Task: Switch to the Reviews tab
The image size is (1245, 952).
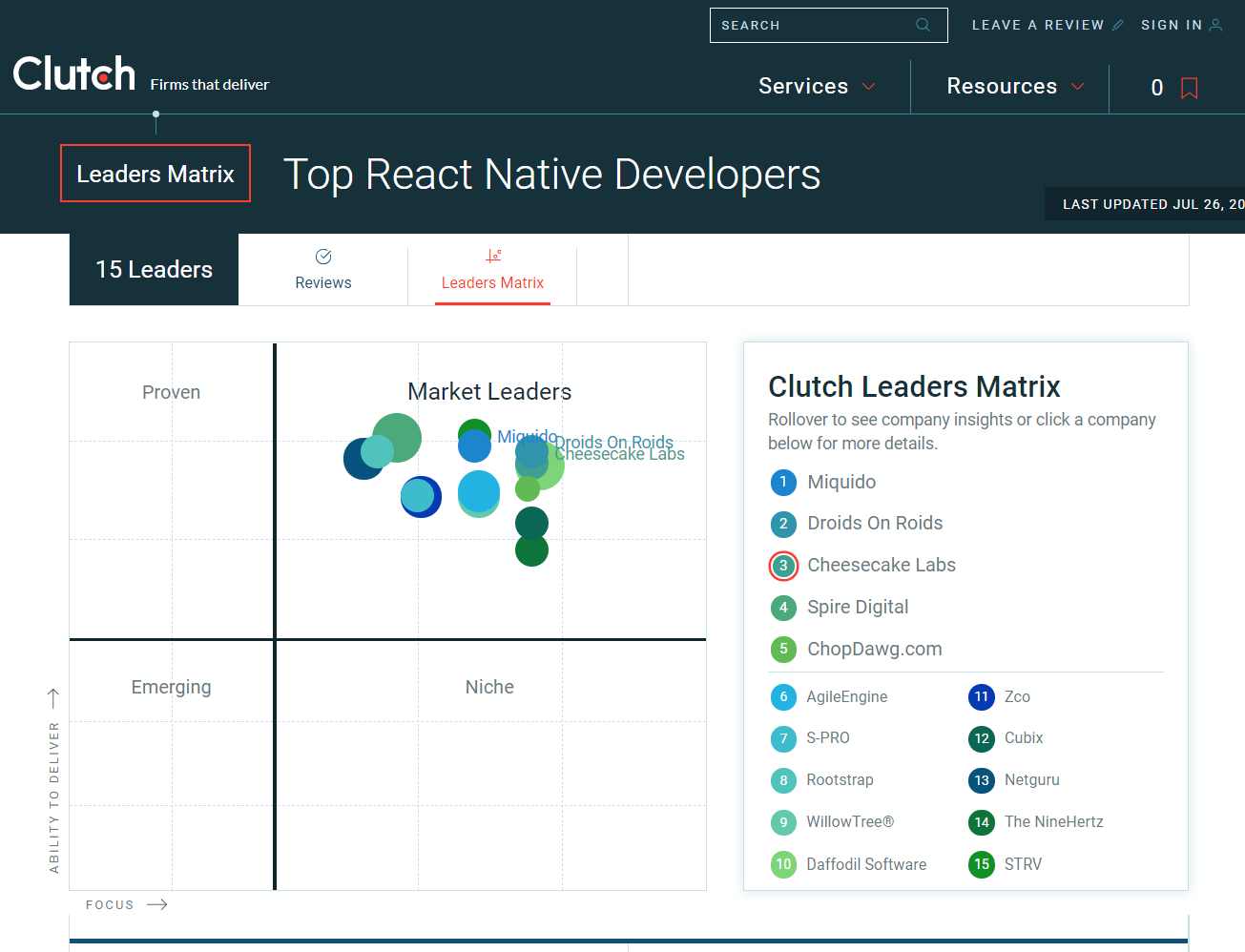Action: coord(323,270)
